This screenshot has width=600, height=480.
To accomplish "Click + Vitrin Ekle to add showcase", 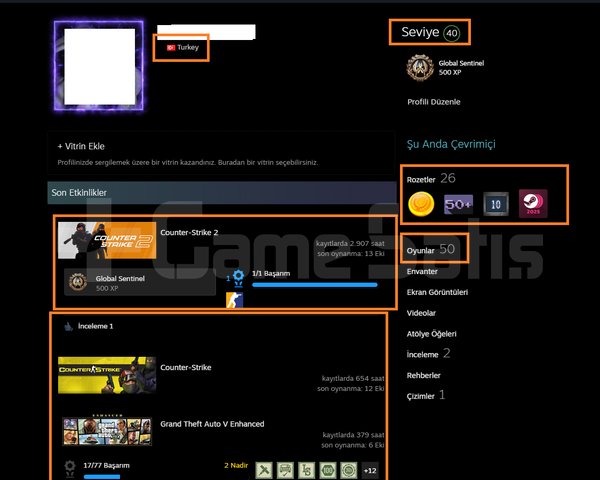I will pyautogui.click(x=81, y=146).
